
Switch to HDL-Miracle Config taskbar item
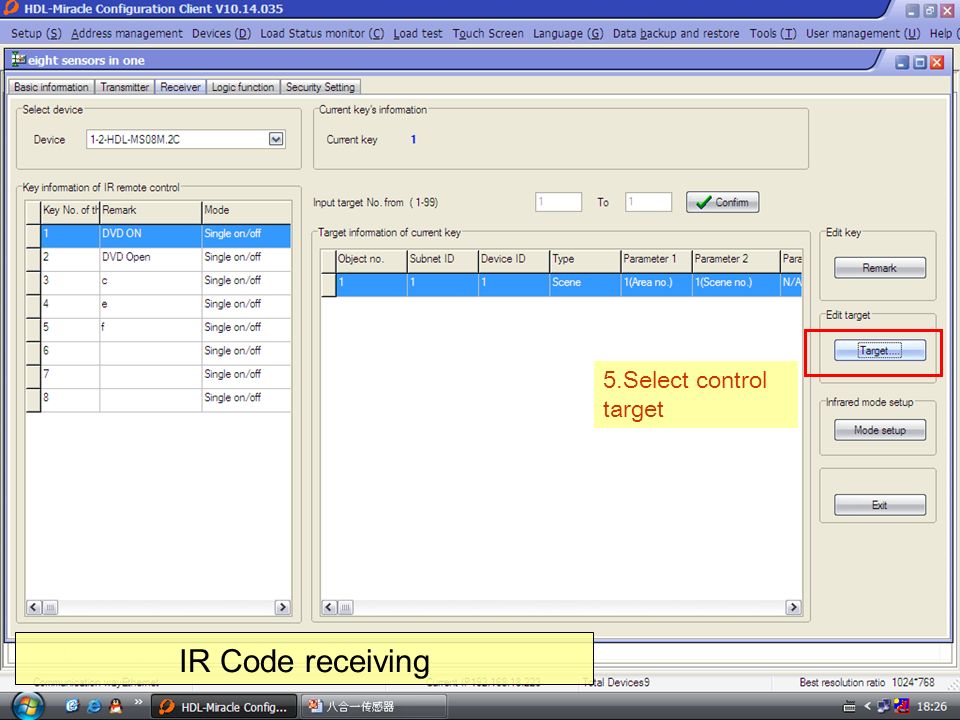223,707
